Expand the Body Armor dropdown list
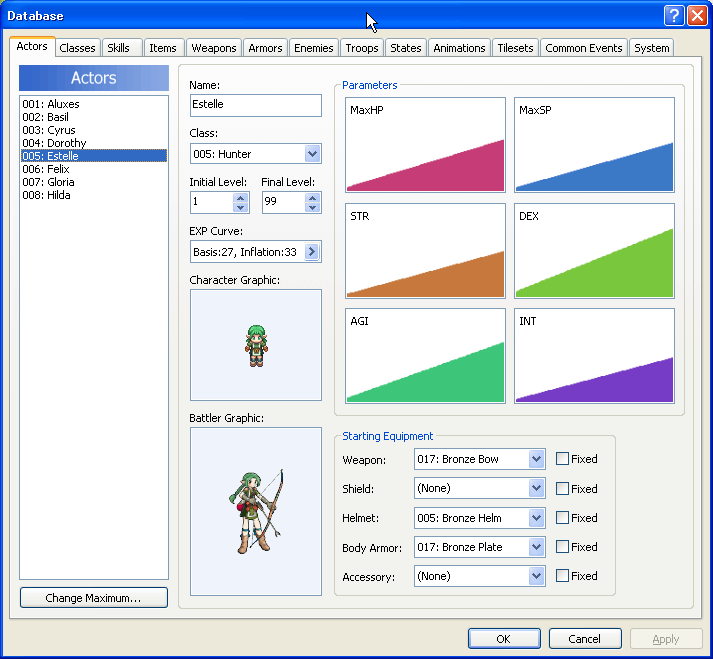This screenshot has width=713, height=659. pos(536,547)
